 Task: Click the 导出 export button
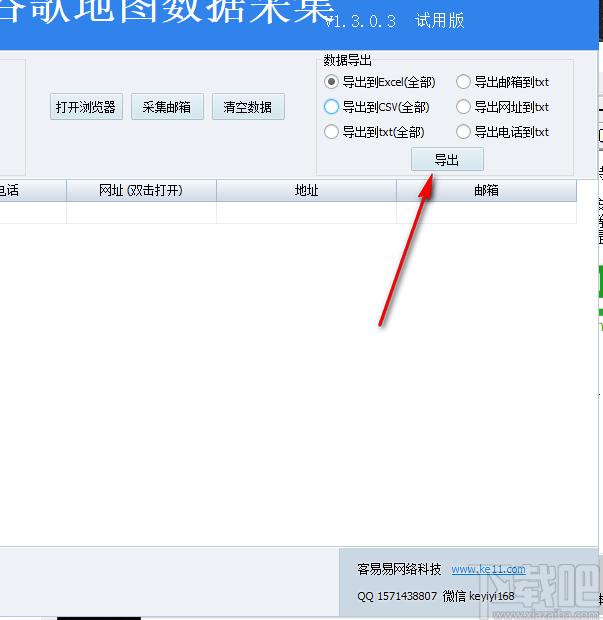(x=447, y=159)
